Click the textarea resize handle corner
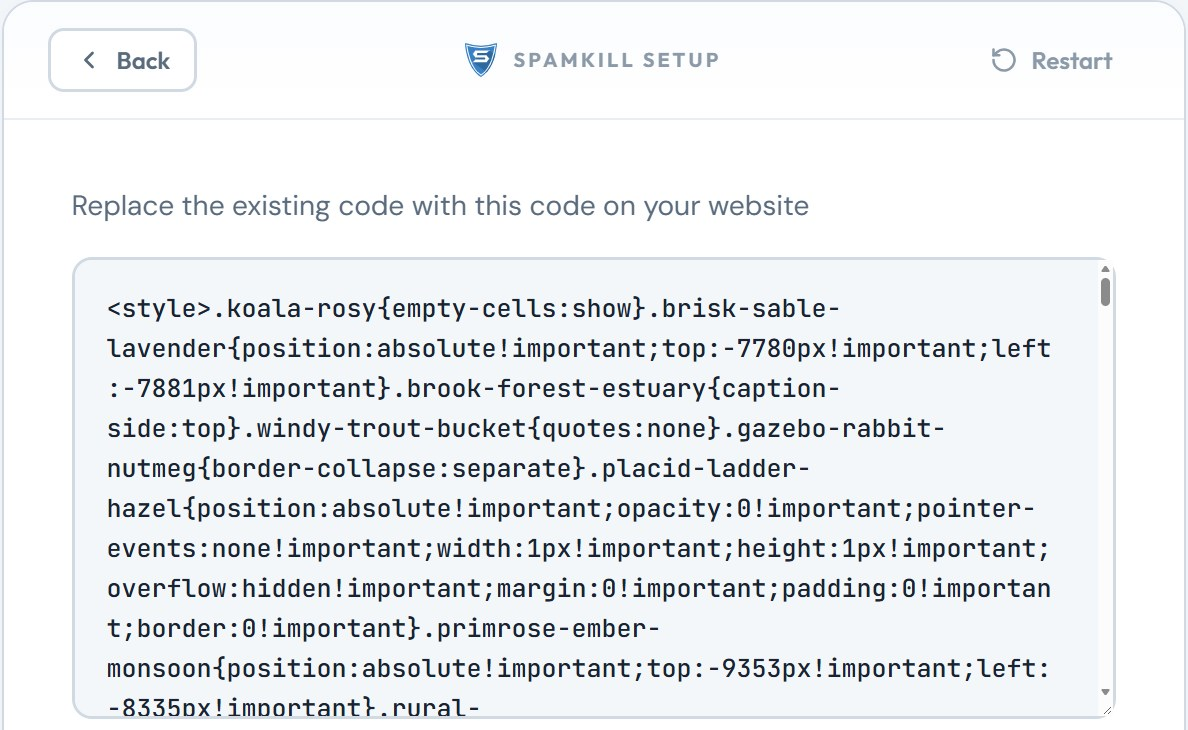The height and width of the screenshot is (730, 1188). click(1107, 710)
